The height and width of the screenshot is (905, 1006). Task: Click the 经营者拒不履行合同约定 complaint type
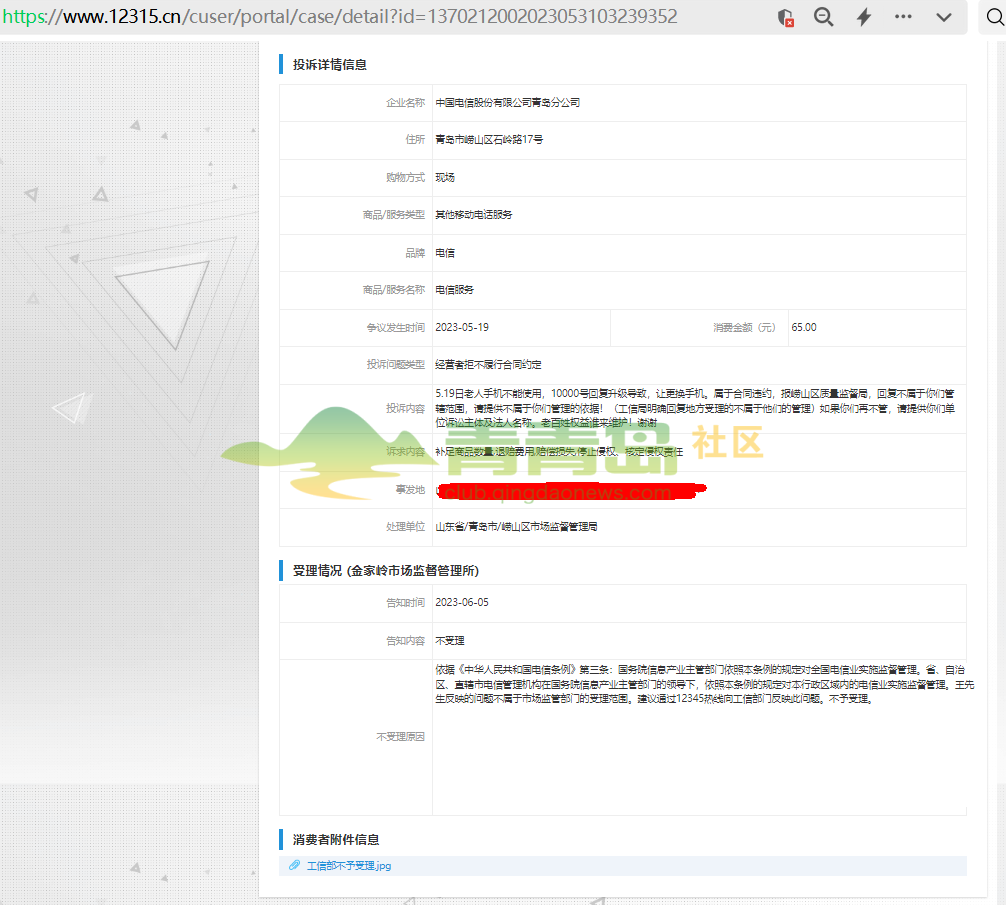pos(488,365)
